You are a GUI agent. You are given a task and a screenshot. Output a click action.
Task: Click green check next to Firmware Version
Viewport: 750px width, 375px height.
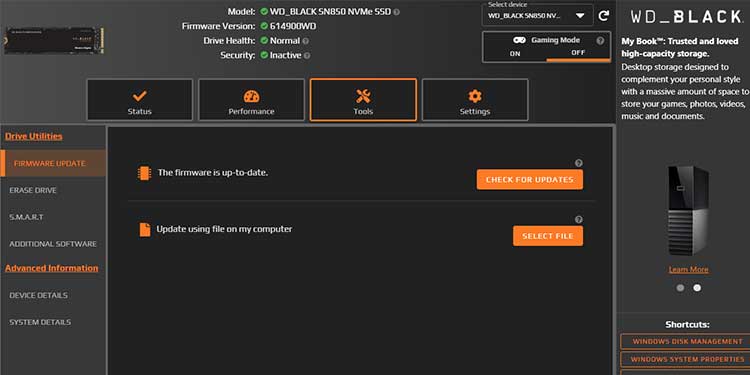pos(264,26)
